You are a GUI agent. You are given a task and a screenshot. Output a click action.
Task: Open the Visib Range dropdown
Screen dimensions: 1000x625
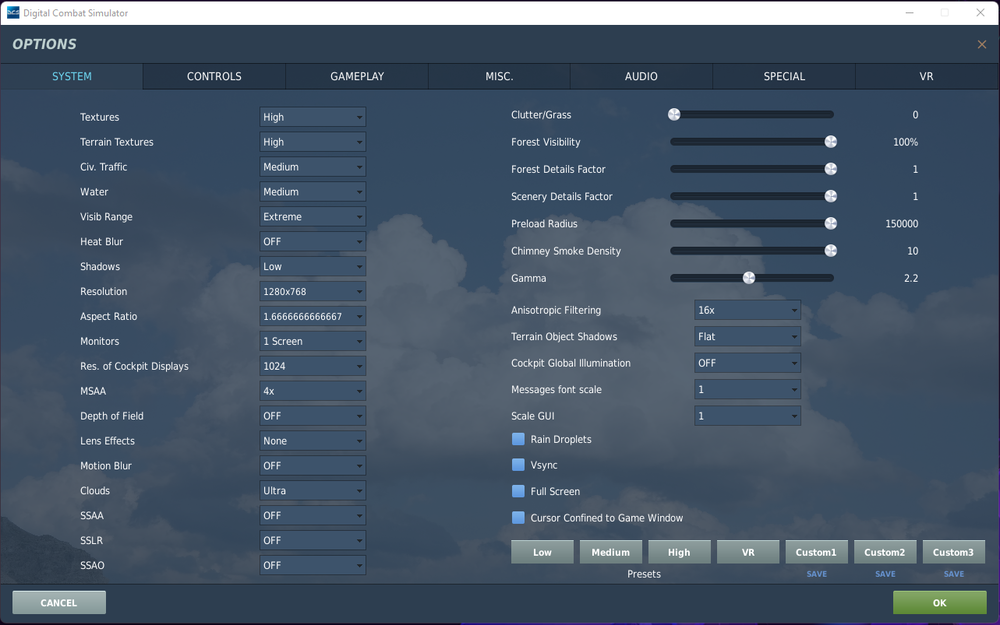click(312, 216)
